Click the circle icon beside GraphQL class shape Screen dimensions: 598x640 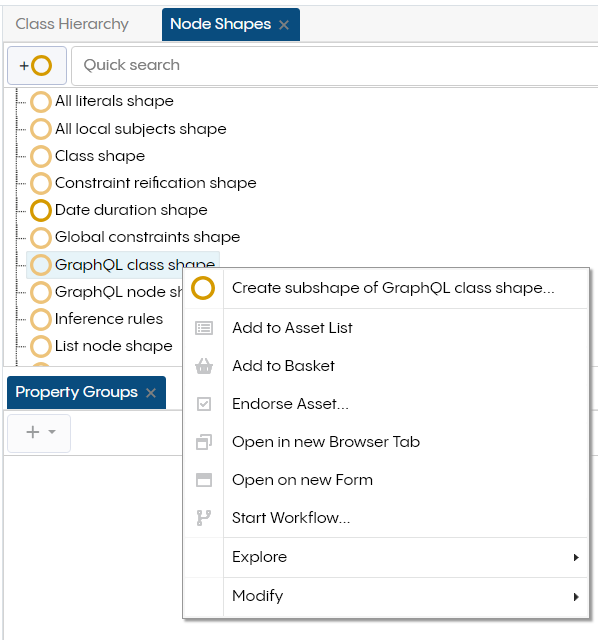(41, 265)
